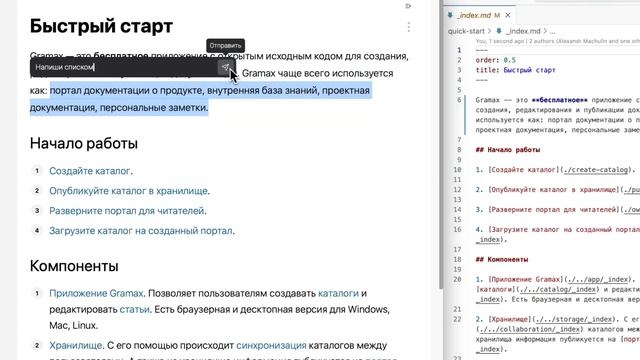This screenshot has height=360, width=640.
Task: Open the "Создайте каталог" link
Action: [x=89, y=171]
